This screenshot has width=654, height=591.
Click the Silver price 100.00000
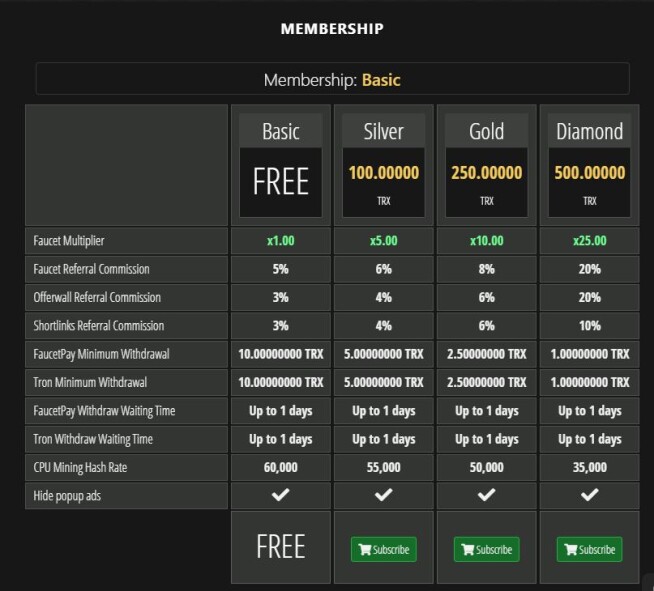pyautogui.click(x=384, y=172)
